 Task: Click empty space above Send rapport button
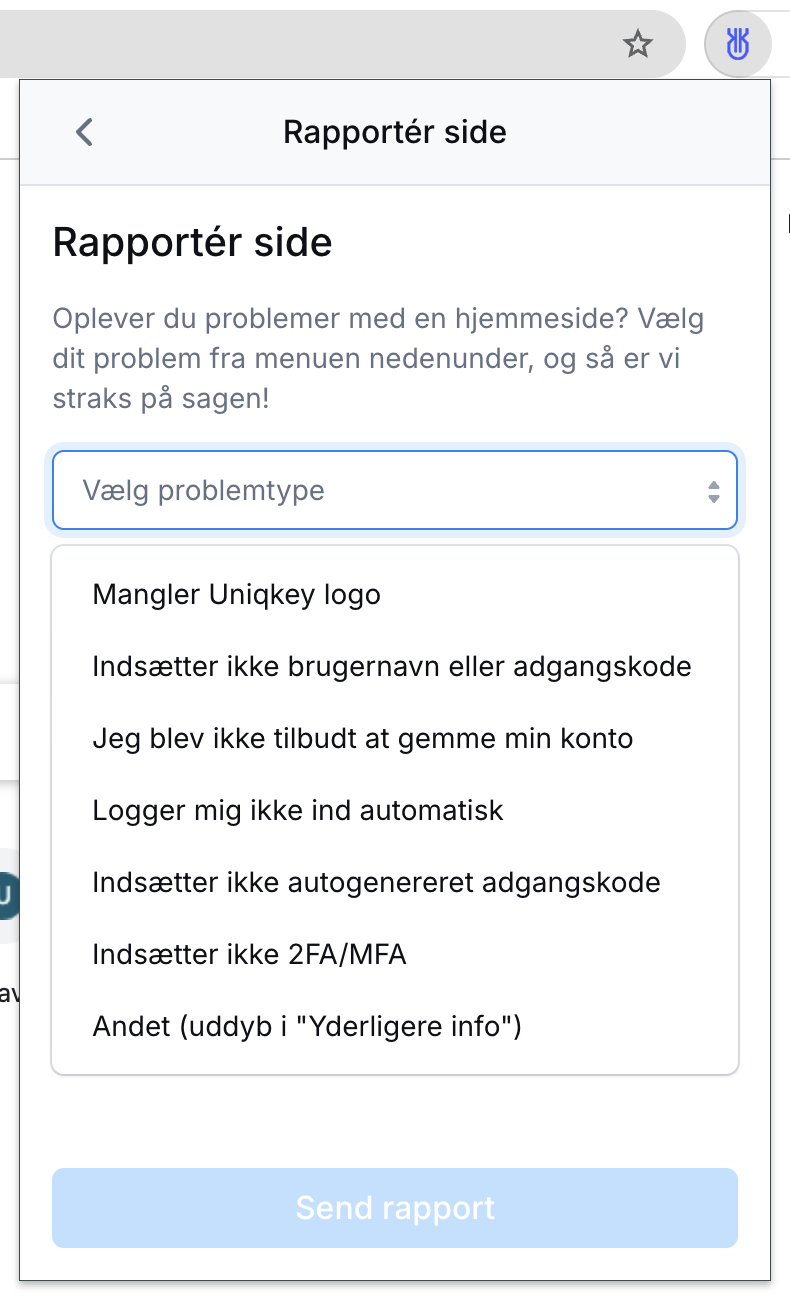click(395, 1120)
